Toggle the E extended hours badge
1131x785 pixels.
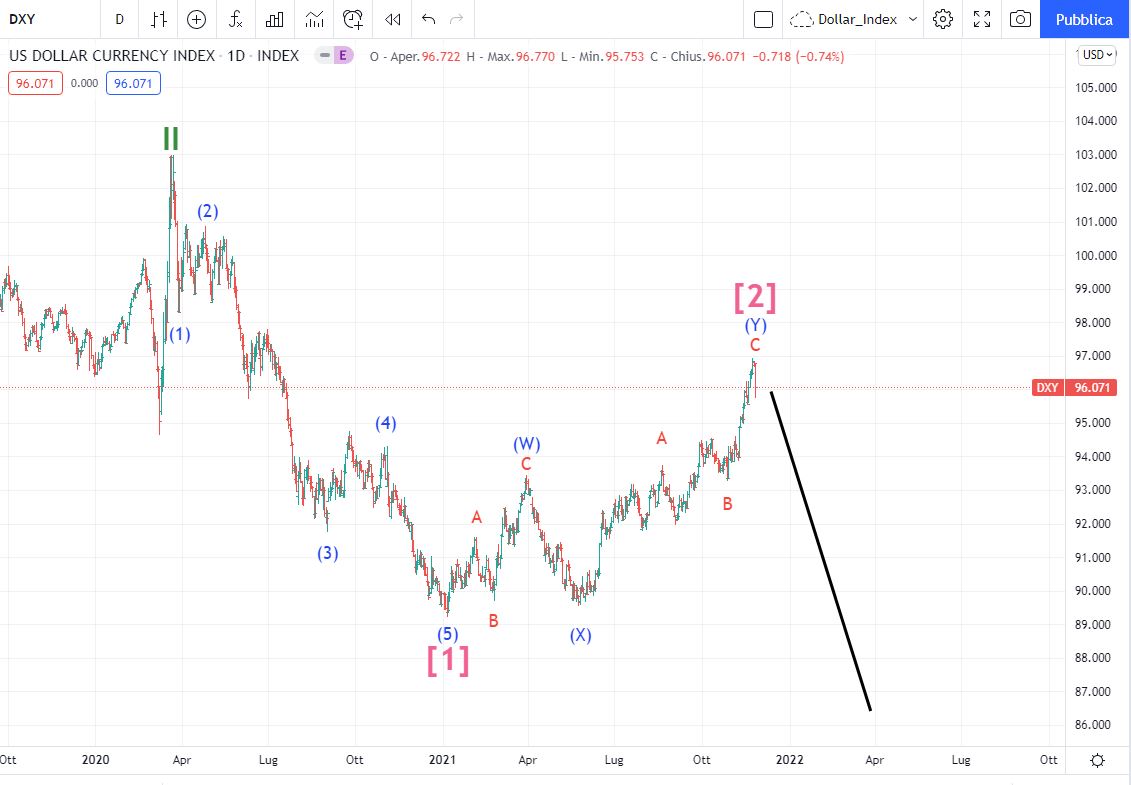(343, 56)
